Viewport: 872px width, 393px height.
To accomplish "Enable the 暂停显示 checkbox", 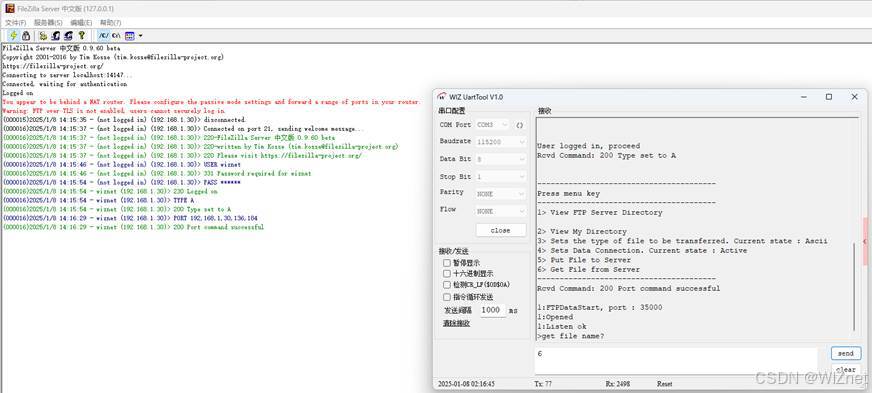I will click(x=447, y=262).
